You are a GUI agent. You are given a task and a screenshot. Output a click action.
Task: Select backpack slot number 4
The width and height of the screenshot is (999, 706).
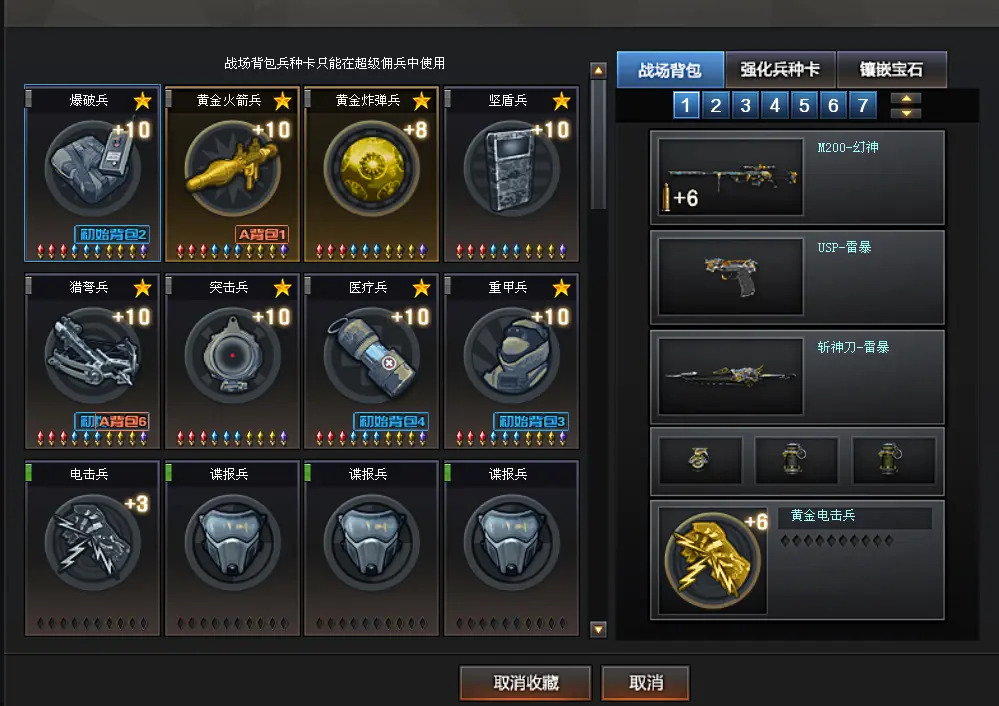click(775, 105)
